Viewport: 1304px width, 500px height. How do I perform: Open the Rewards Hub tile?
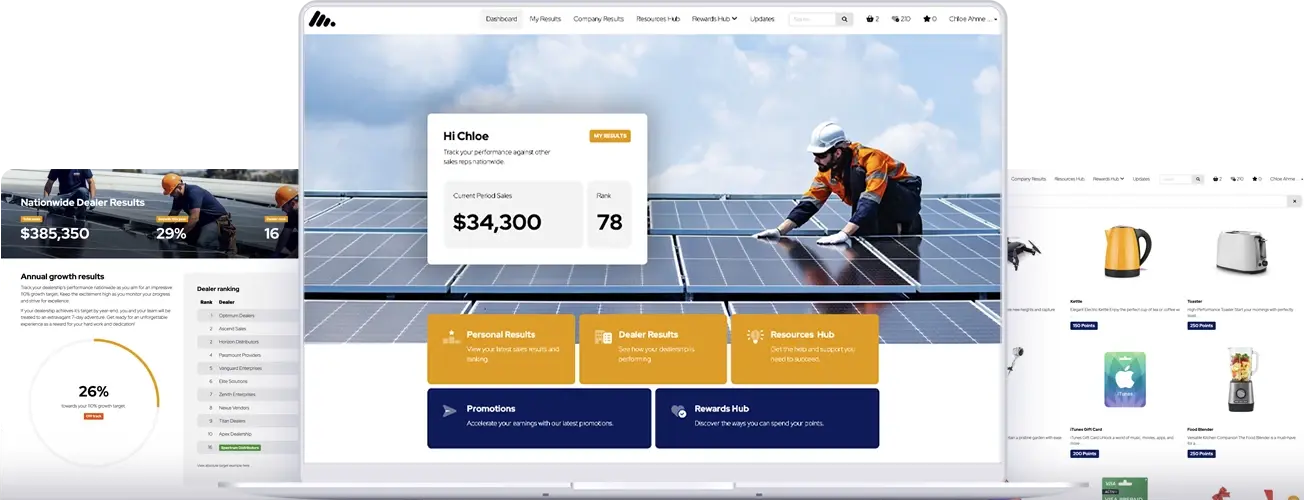pyautogui.click(x=767, y=418)
